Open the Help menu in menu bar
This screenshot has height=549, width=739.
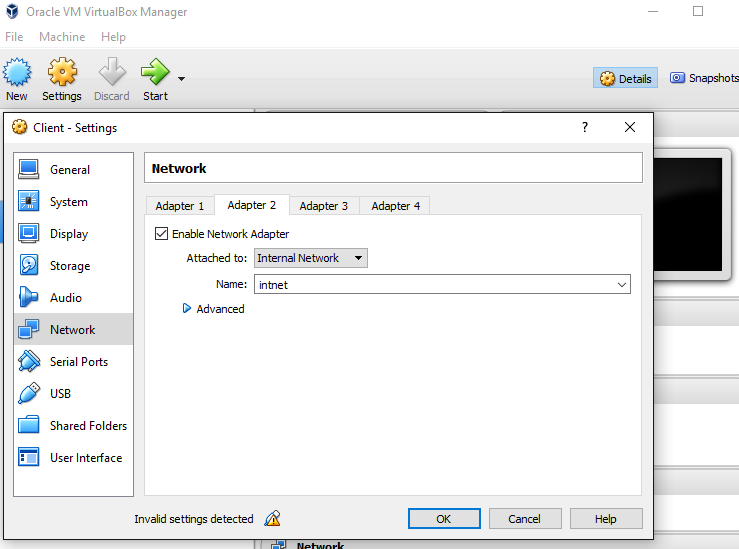point(113,37)
